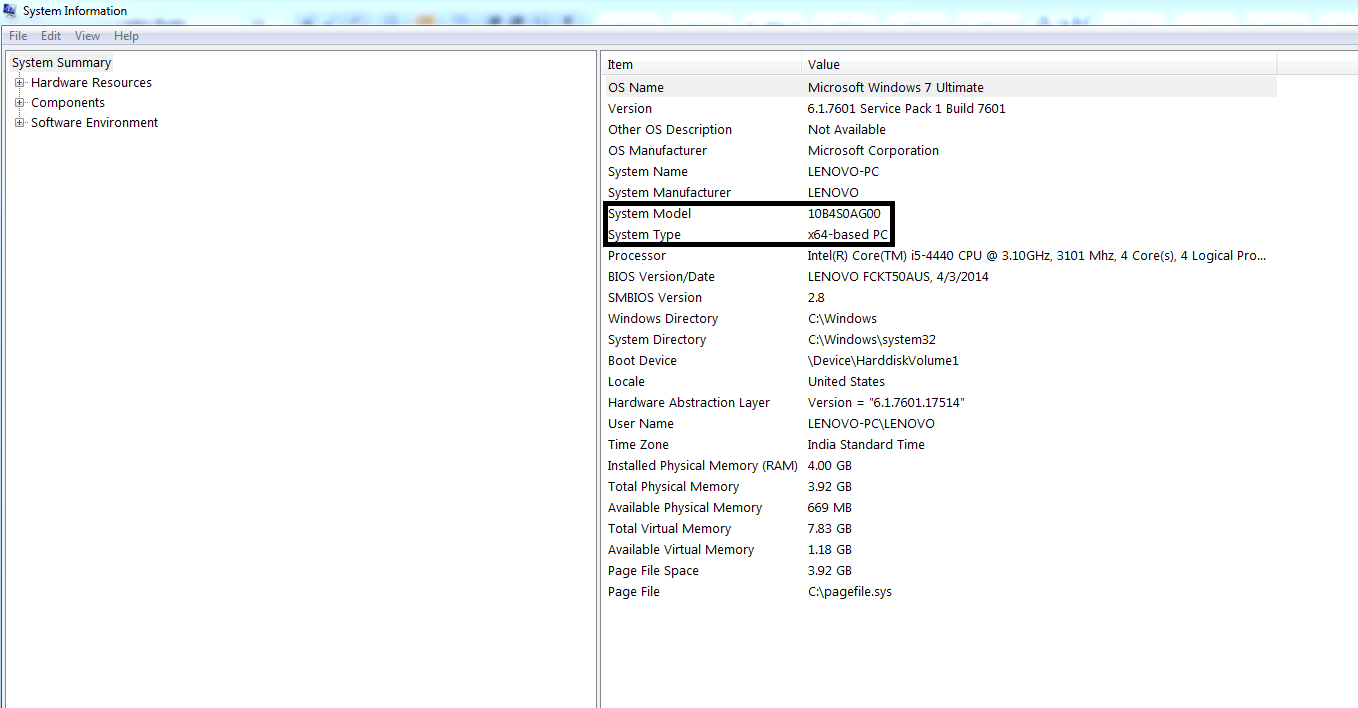This screenshot has width=1358, height=708.
Task: Expand the Components node
Action: tap(20, 103)
